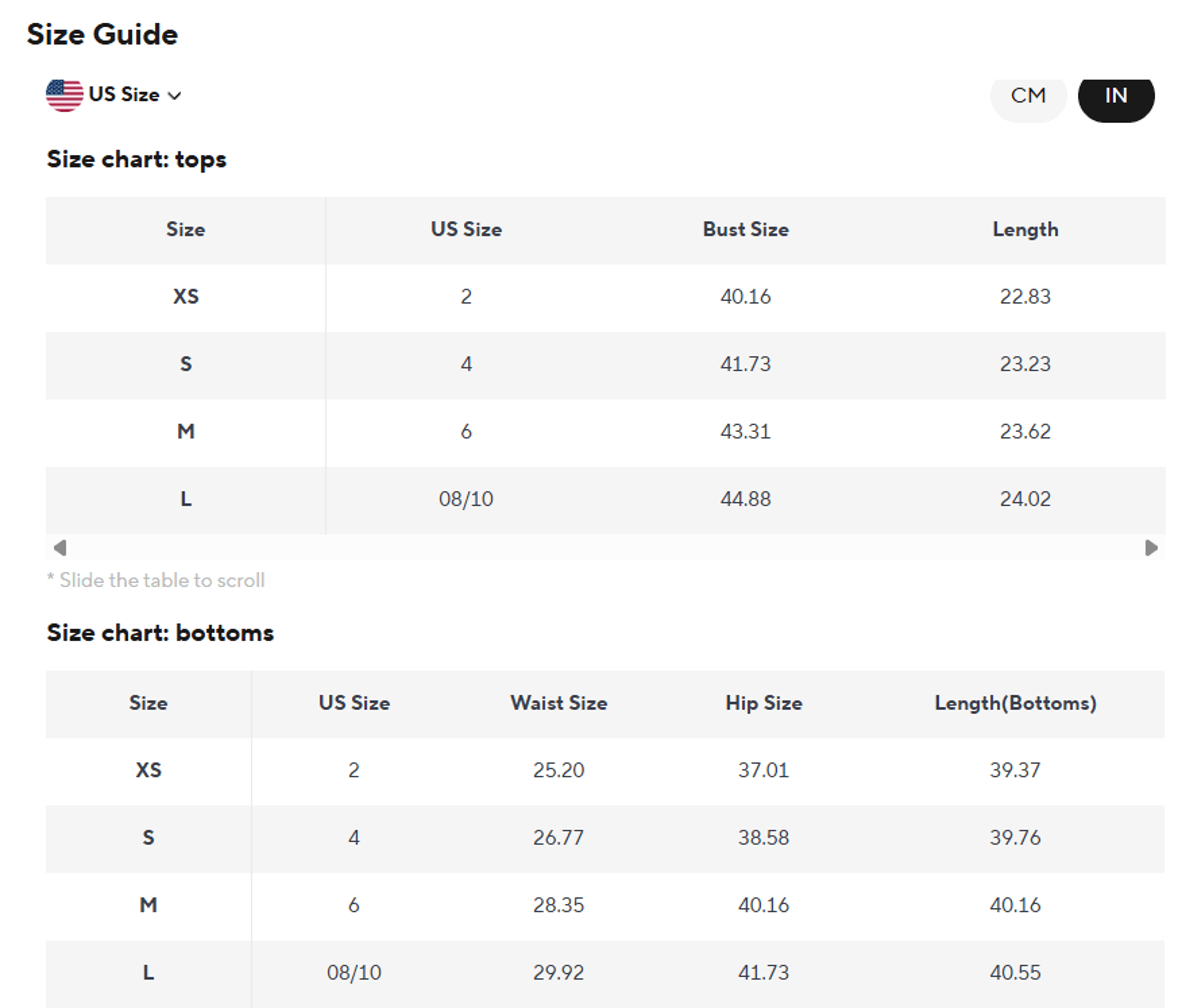The height and width of the screenshot is (1008, 1182).
Task: Click the US flag icon
Action: coord(64,95)
